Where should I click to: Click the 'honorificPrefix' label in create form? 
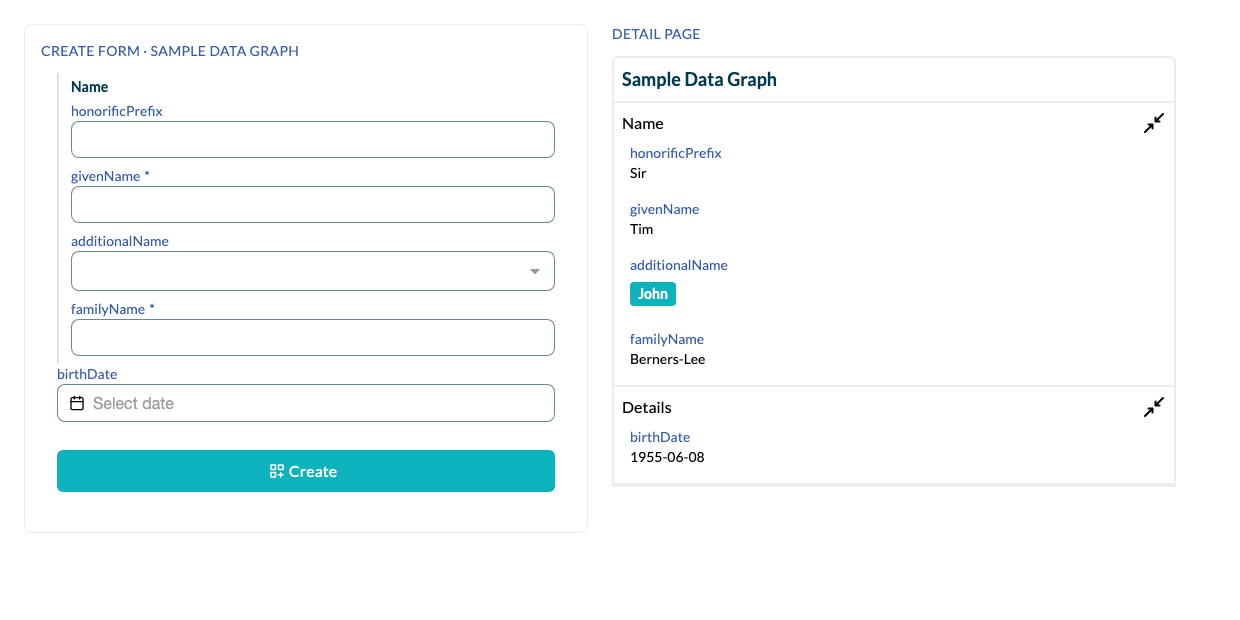pyautogui.click(x=117, y=111)
